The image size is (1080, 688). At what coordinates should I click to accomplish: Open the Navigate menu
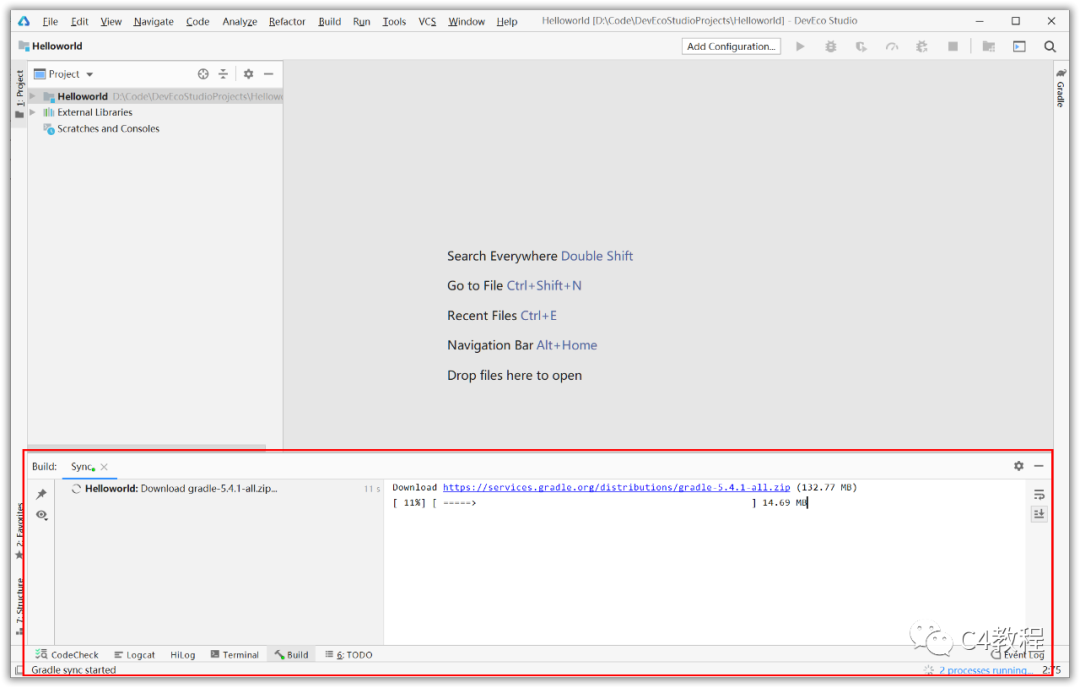154,21
